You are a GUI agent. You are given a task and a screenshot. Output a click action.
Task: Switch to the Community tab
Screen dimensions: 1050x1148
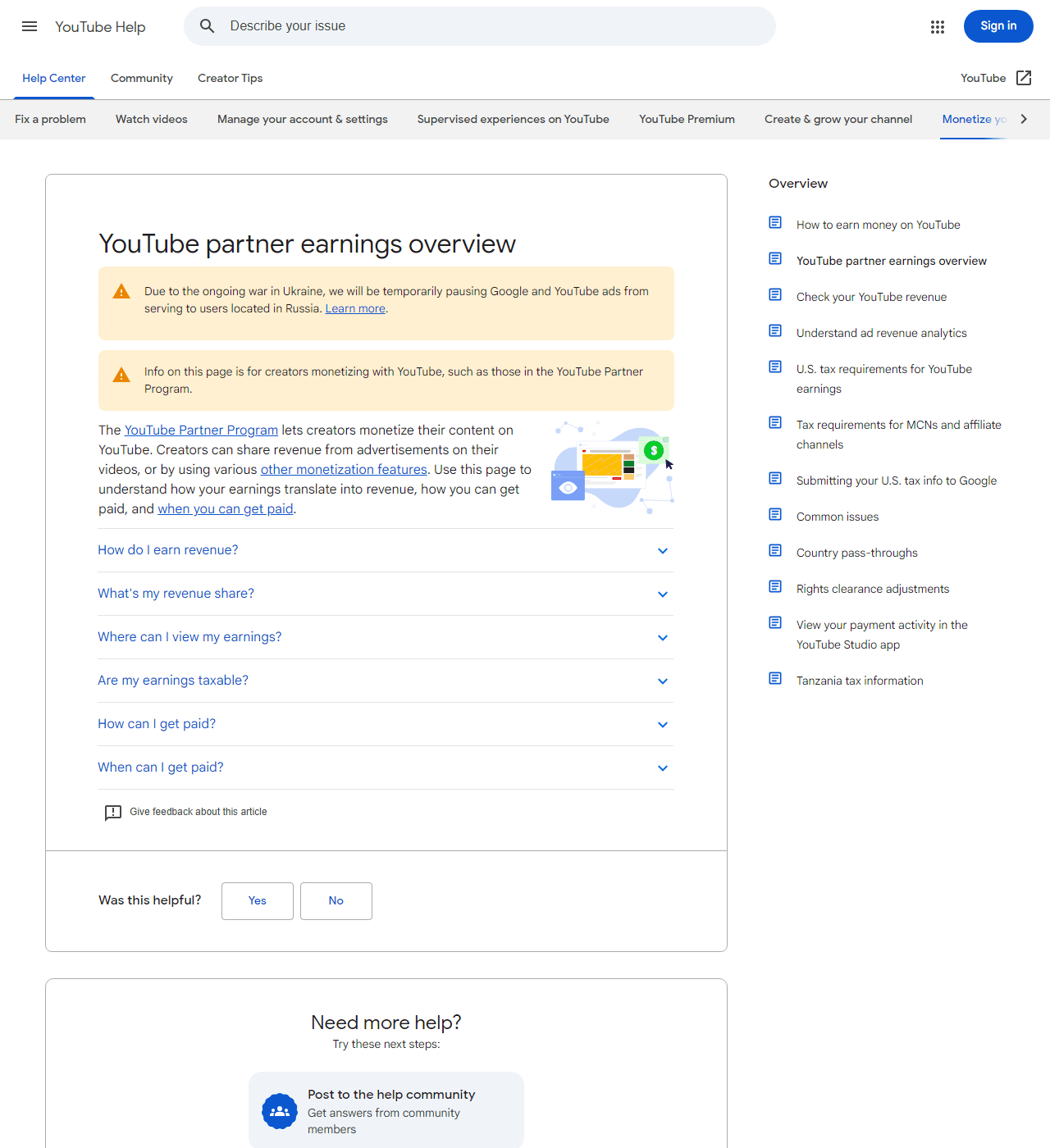(x=142, y=79)
